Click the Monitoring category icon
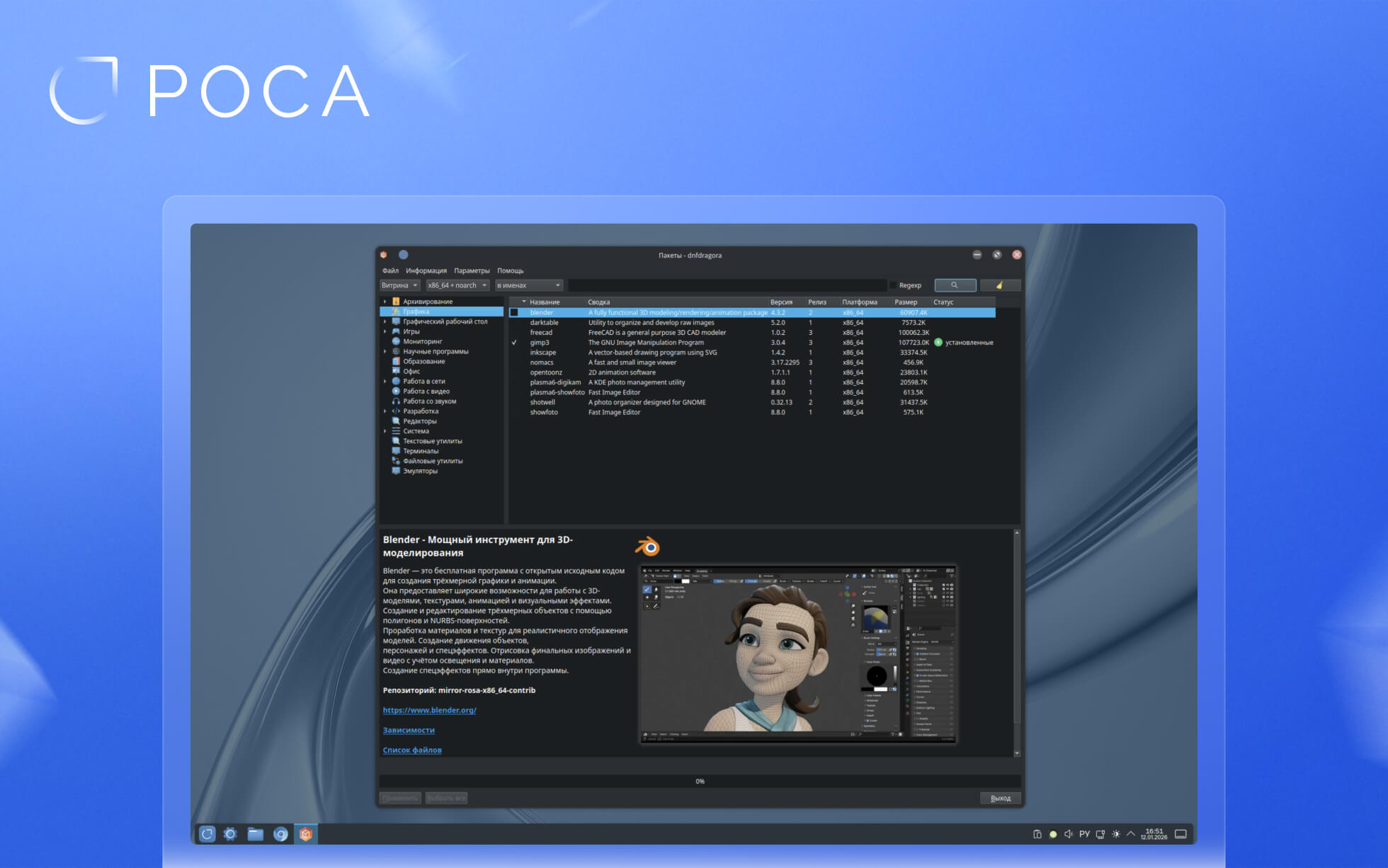 click(396, 341)
